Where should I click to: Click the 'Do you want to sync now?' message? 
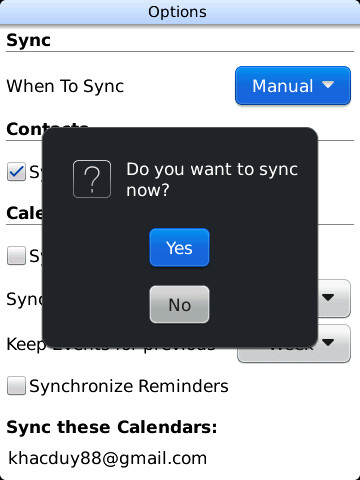point(212,179)
